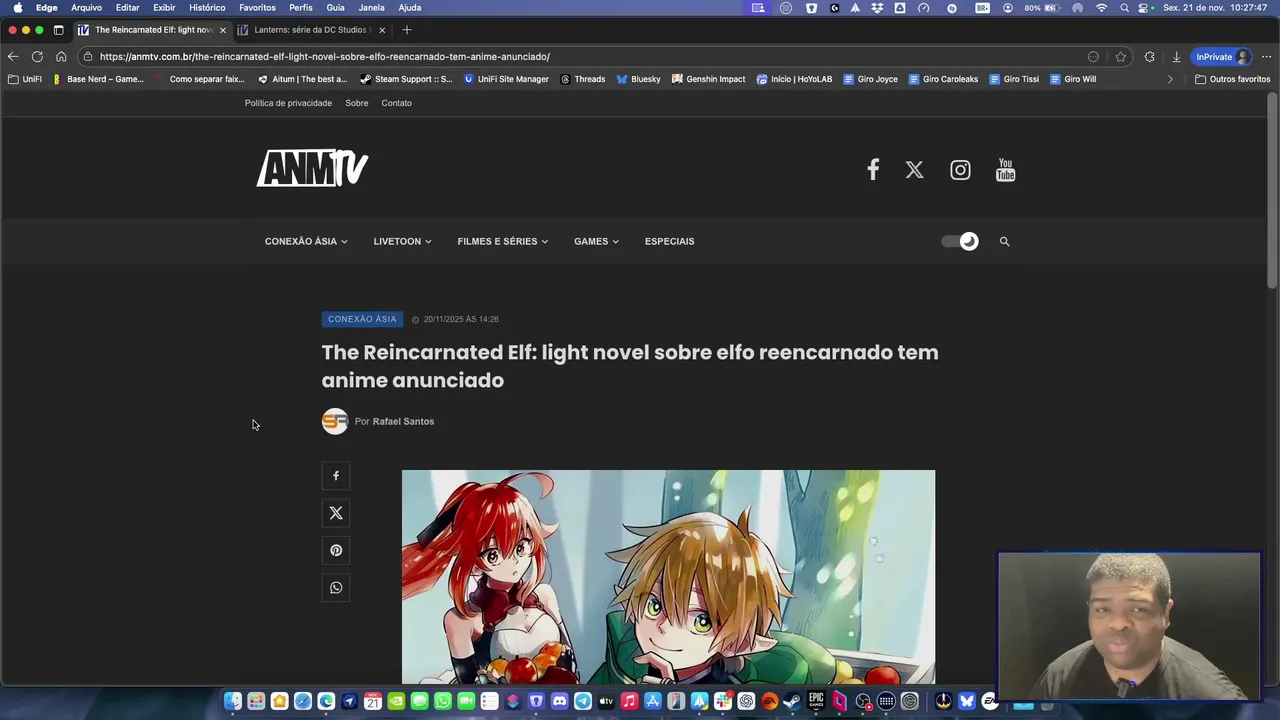
Task: Open Spotlight search in menu bar
Action: [x=1125, y=7]
